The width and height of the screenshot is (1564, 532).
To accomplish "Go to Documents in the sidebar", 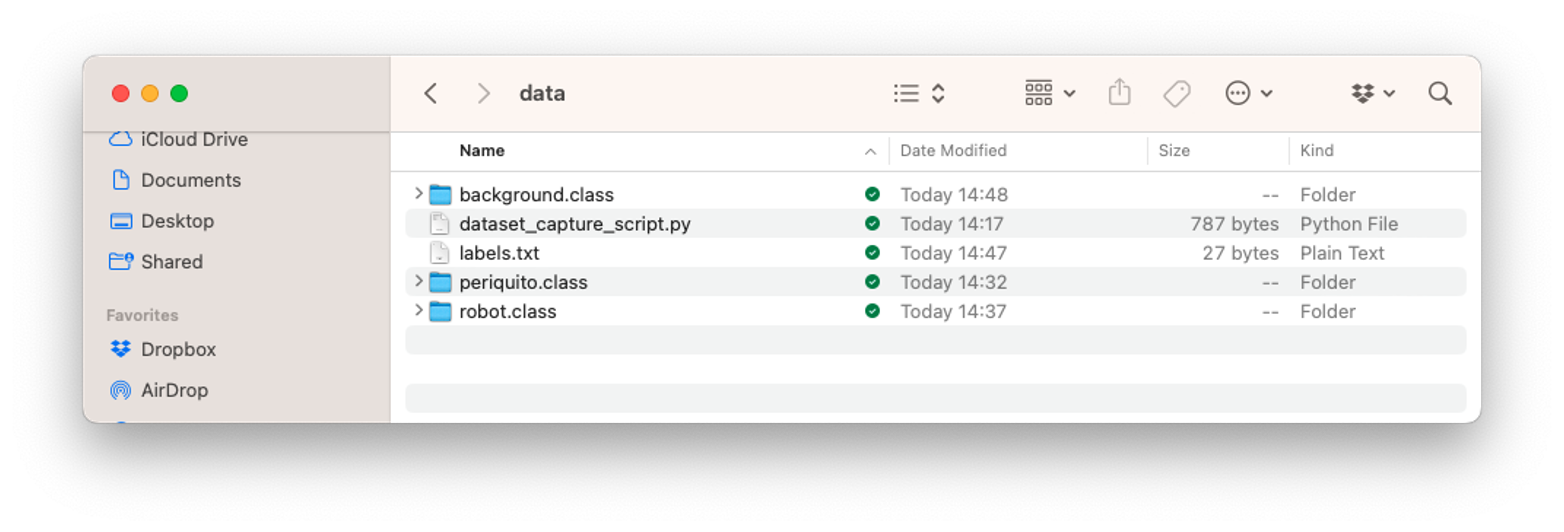I will tap(190, 180).
